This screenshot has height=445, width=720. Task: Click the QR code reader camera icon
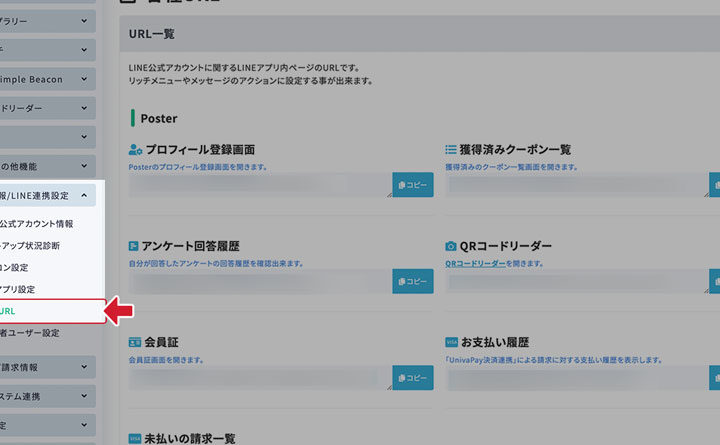click(451, 246)
